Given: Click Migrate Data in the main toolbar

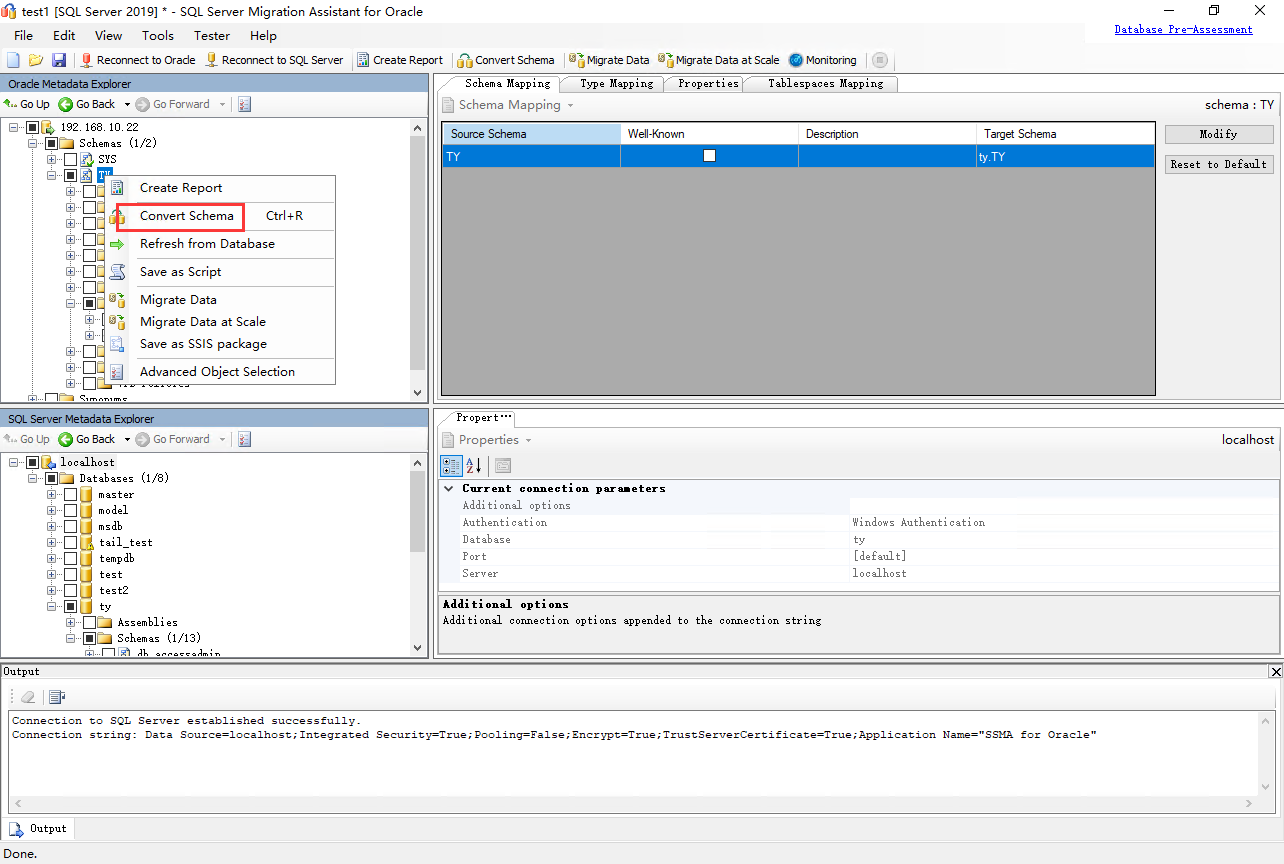Looking at the screenshot, I should (609, 60).
